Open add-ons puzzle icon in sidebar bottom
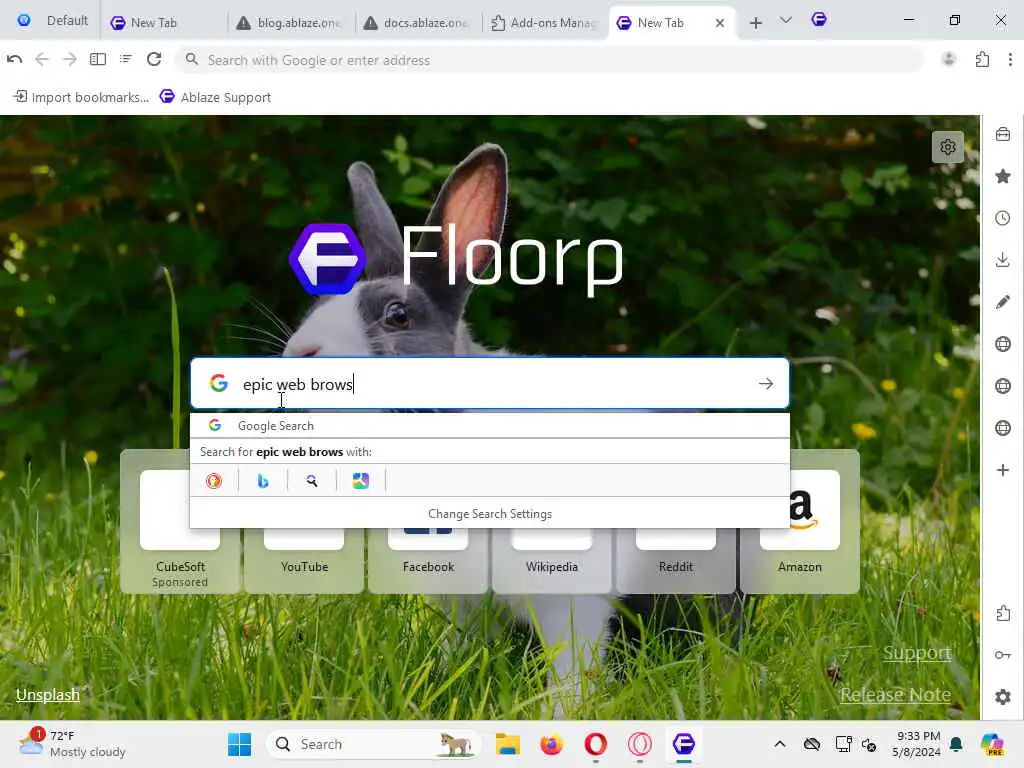The width and height of the screenshot is (1024, 768). click(1003, 613)
